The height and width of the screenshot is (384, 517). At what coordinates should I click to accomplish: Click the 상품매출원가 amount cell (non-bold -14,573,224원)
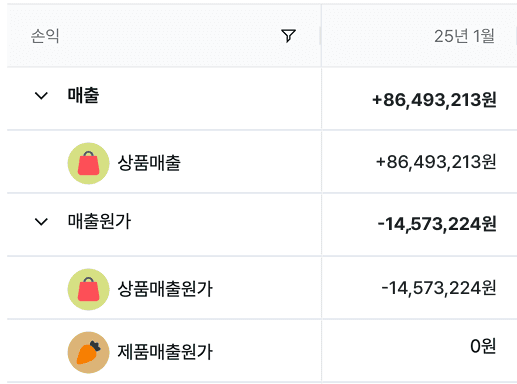(439, 288)
